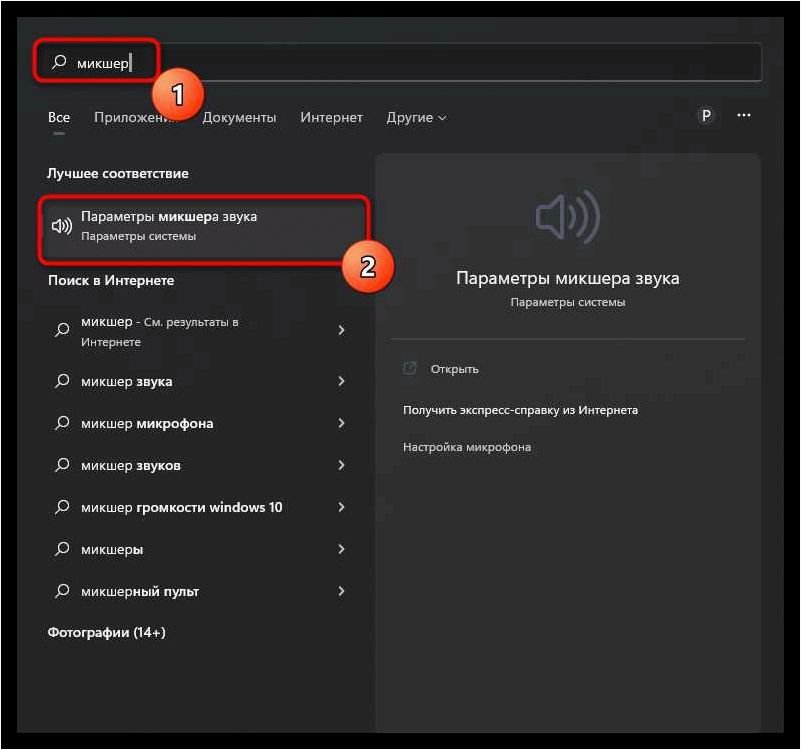
Task: Open the Настройка микрофона link
Action: [467, 447]
